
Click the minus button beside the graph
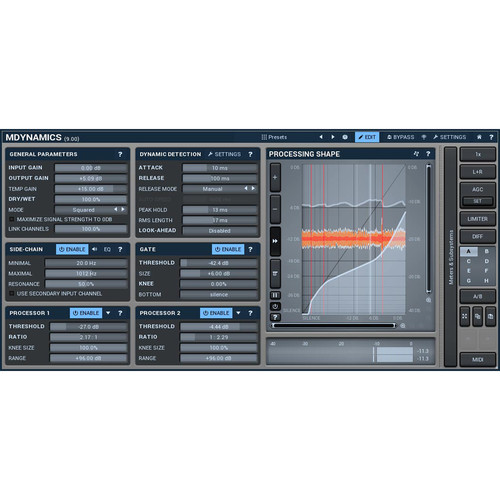coord(275,209)
